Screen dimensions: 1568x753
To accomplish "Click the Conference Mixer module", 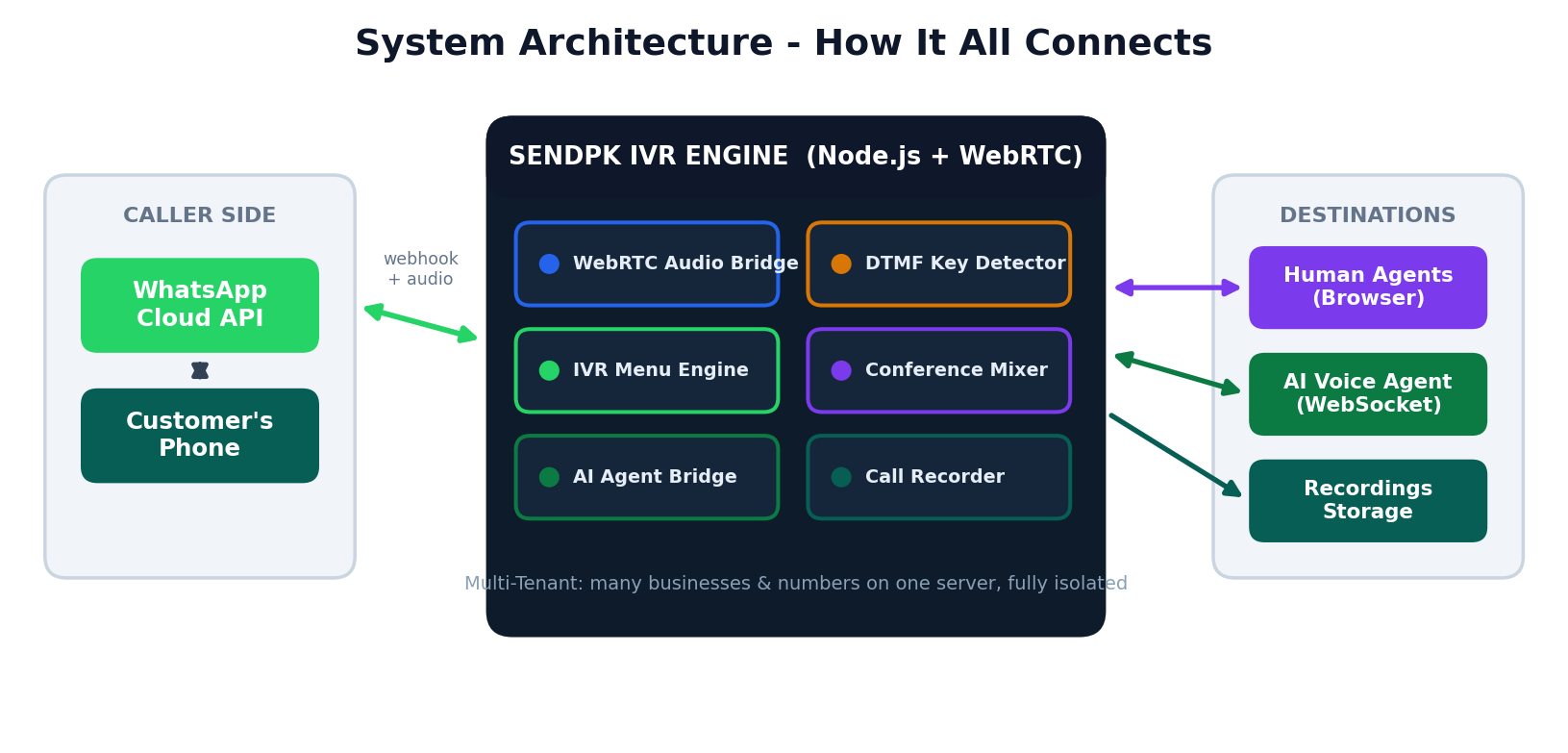I will pos(939,370).
